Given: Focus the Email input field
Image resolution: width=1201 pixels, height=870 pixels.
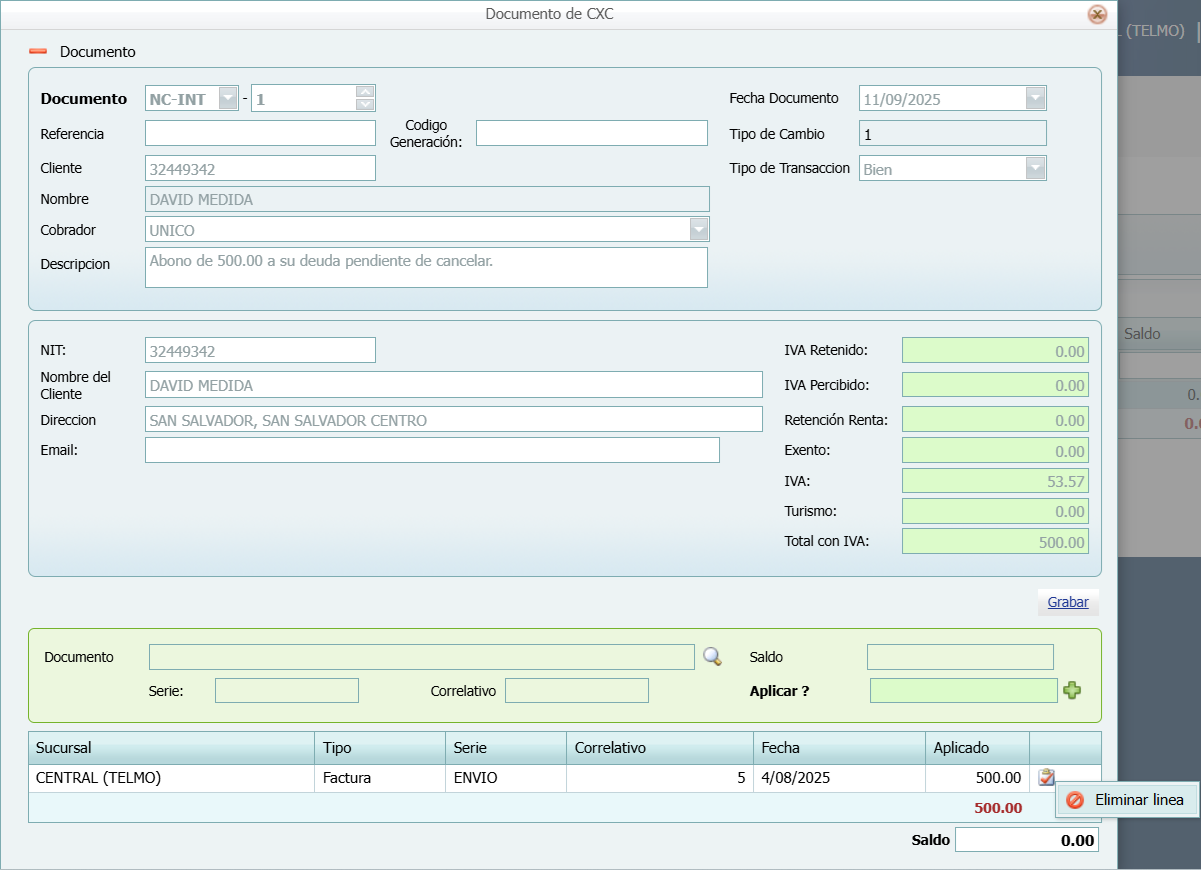Looking at the screenshot, I should [432, 450].
